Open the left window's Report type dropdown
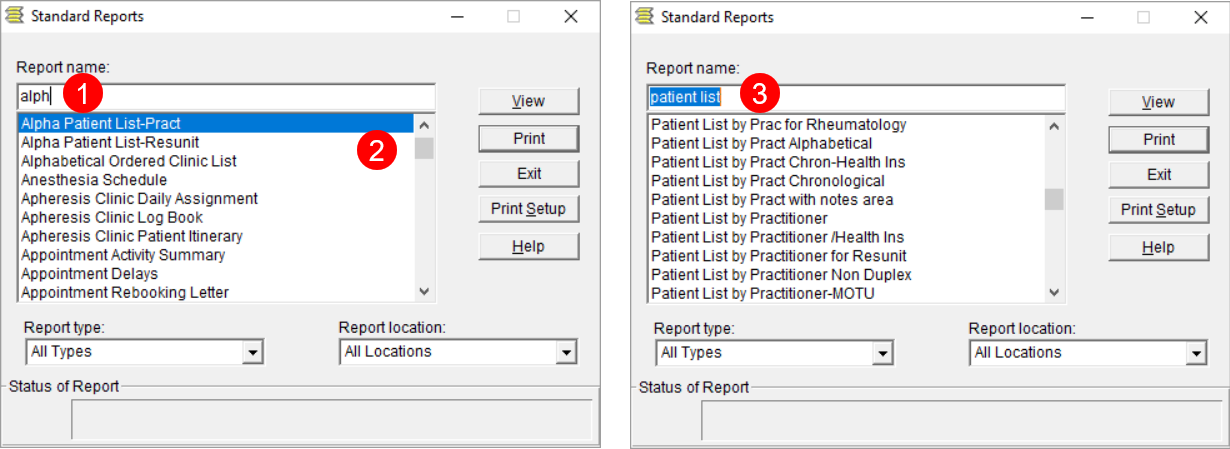The image size is (1230, 449). (x=253, y=352)
